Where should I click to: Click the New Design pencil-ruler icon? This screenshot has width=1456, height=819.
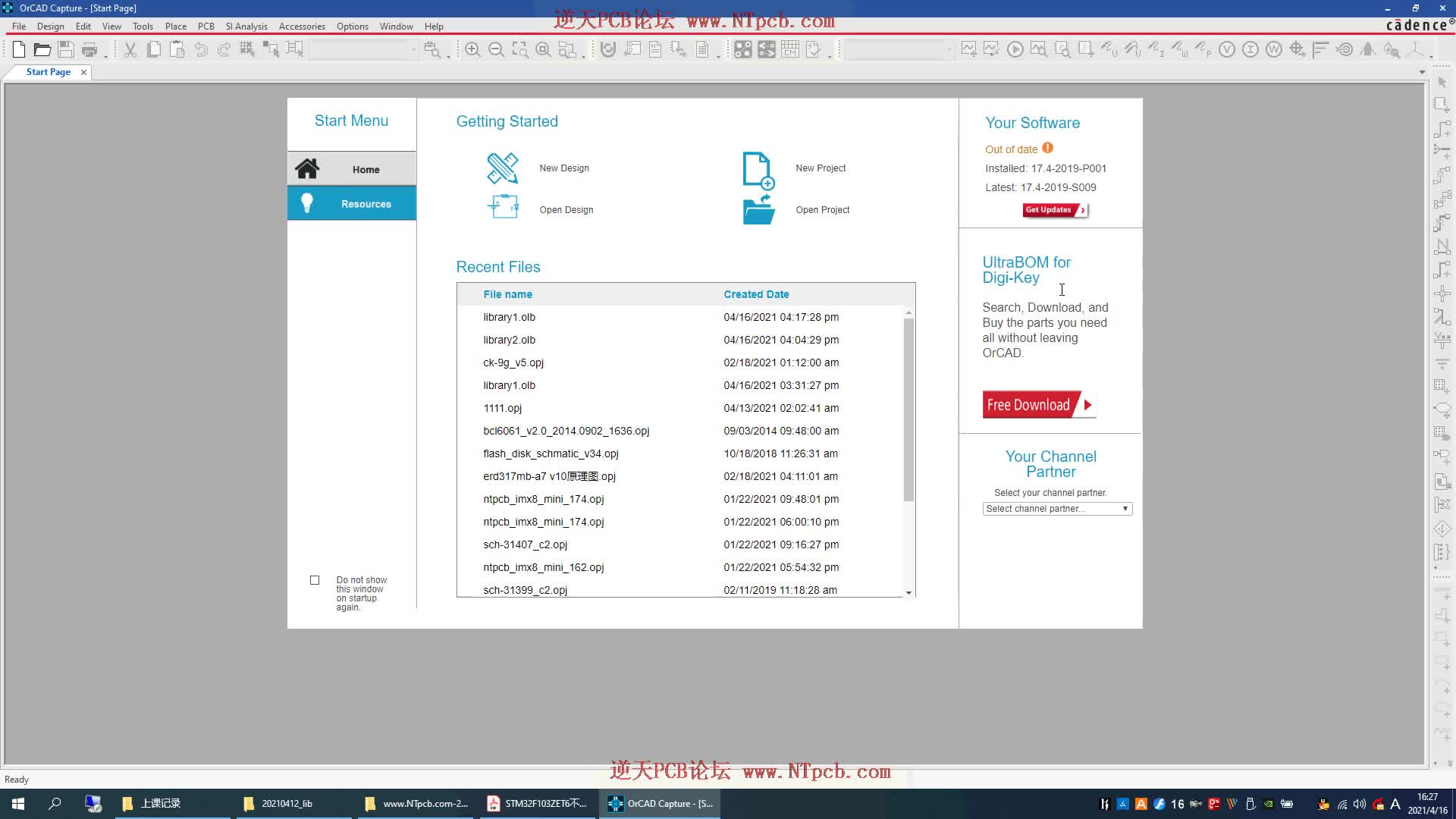pos(502,168)
